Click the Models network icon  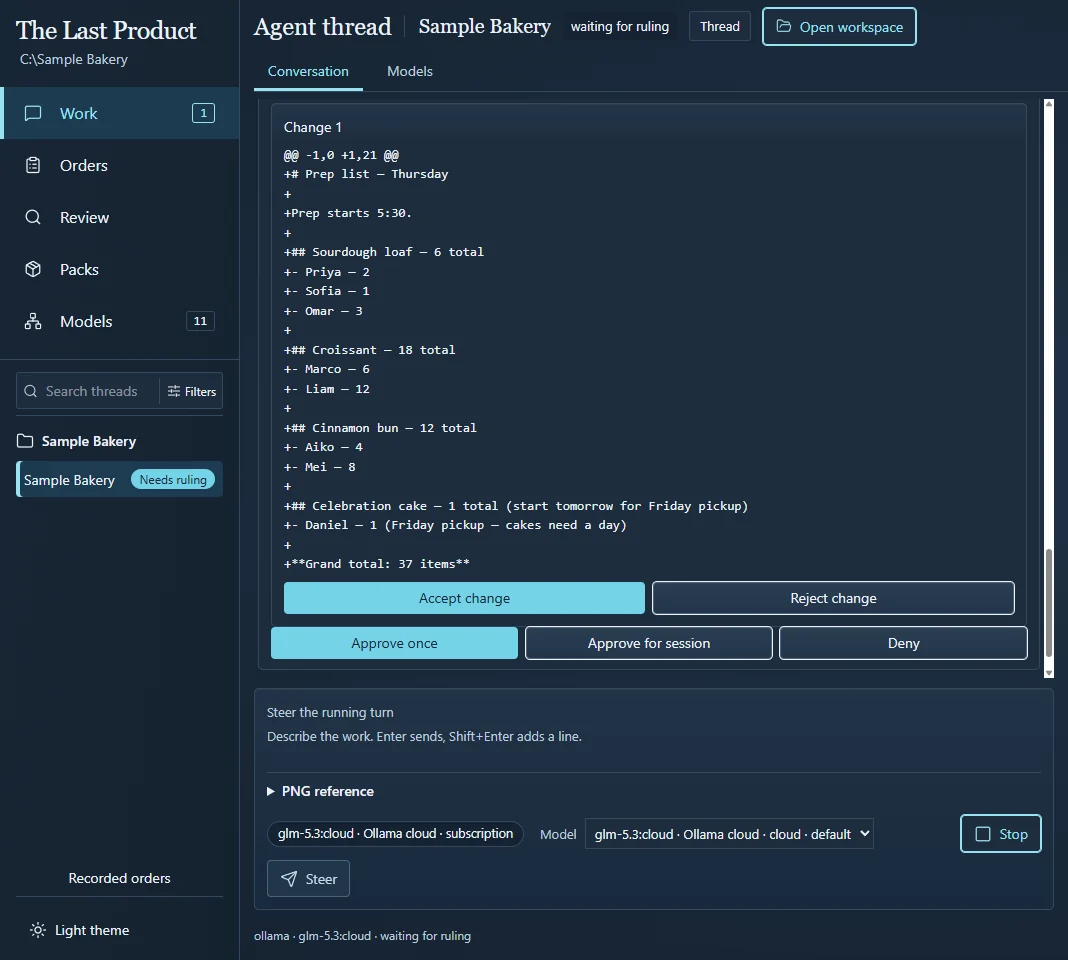[x=33, y=321]
